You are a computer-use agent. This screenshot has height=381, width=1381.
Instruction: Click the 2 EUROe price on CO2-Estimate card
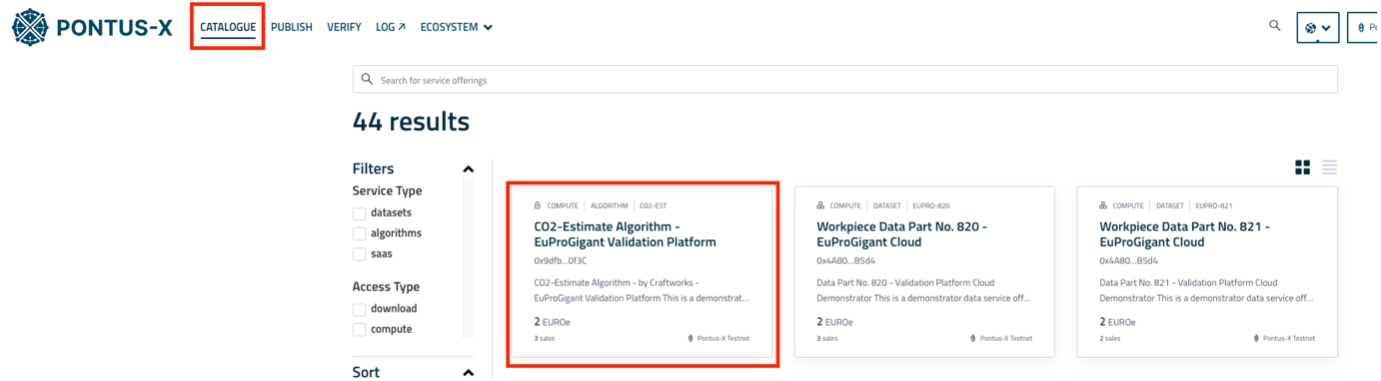point(552,322)
